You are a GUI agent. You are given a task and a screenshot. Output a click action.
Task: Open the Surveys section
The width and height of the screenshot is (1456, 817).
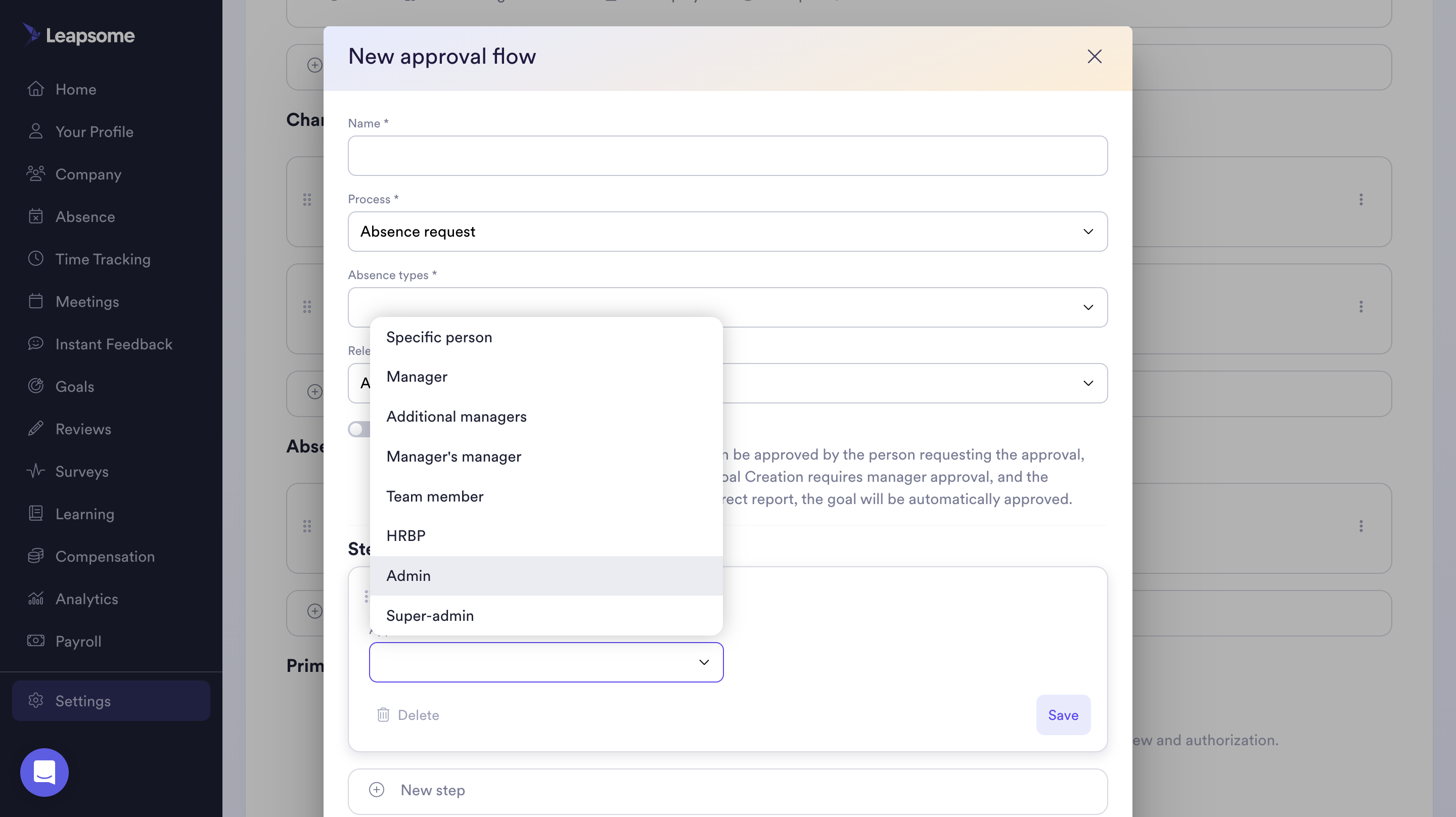click(82, 471)
